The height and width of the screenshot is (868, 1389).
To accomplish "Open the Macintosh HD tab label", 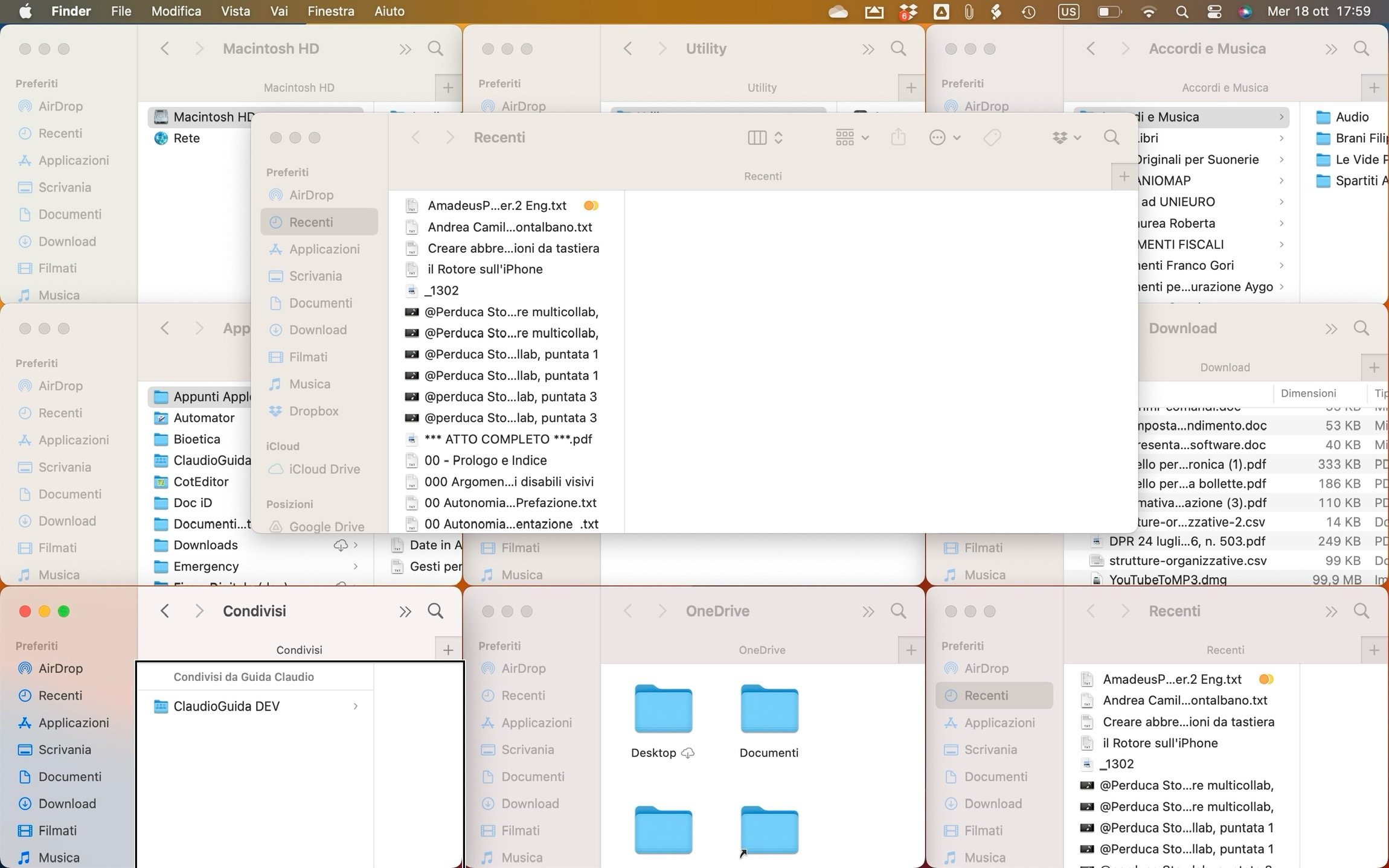I will [299, 88].
